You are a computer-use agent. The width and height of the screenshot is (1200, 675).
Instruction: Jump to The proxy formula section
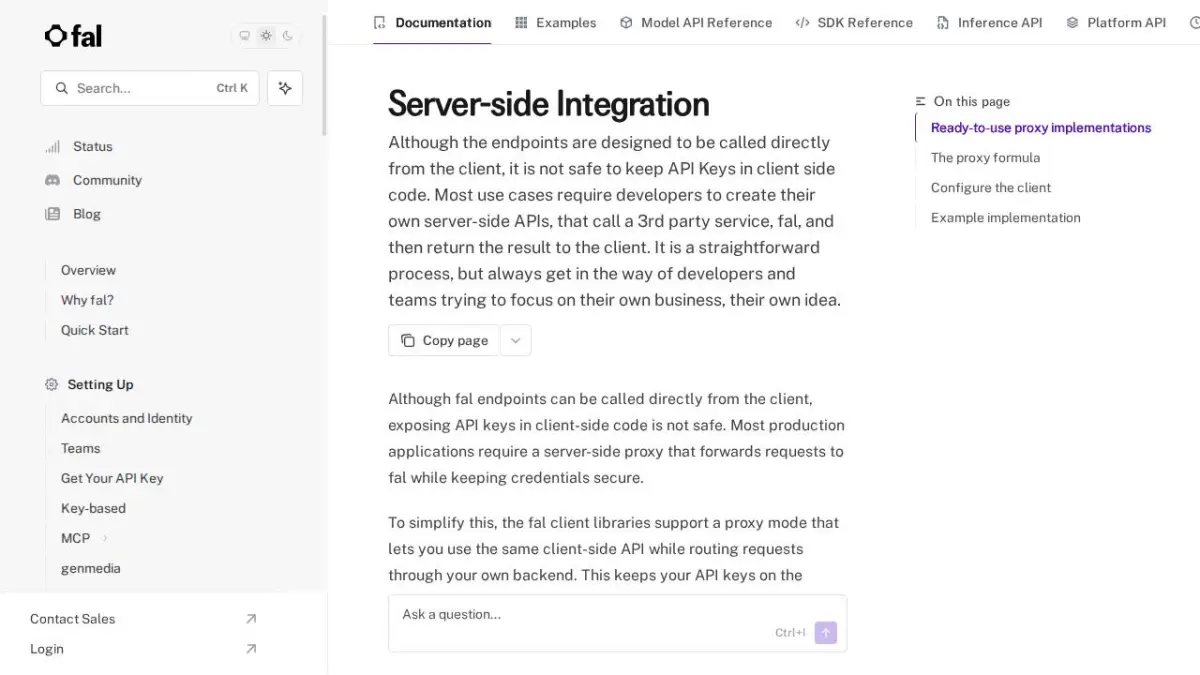coord(985,158)
